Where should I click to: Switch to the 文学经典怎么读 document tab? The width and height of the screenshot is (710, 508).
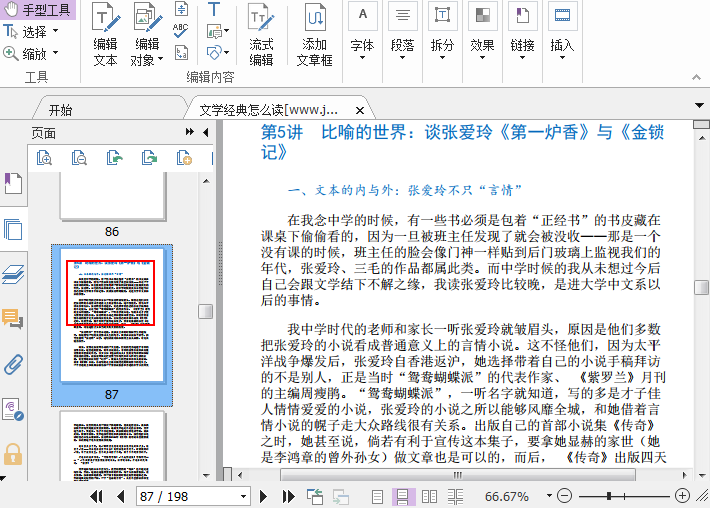269,110
